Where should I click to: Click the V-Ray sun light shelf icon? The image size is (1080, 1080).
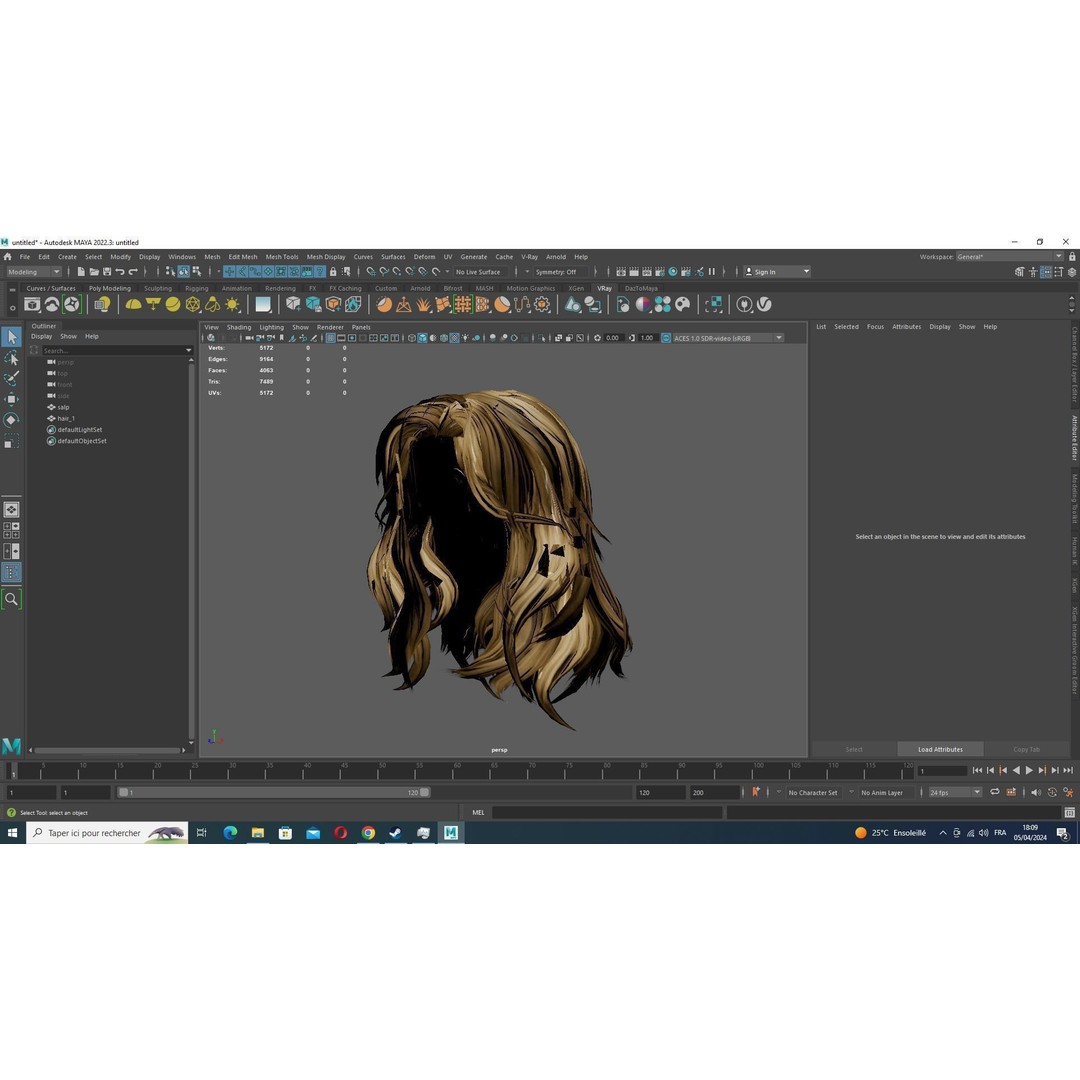click(x=233, y=304)
